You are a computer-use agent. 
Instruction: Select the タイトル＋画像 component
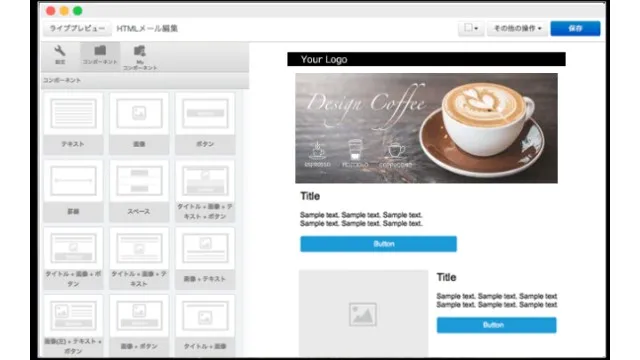205,325
